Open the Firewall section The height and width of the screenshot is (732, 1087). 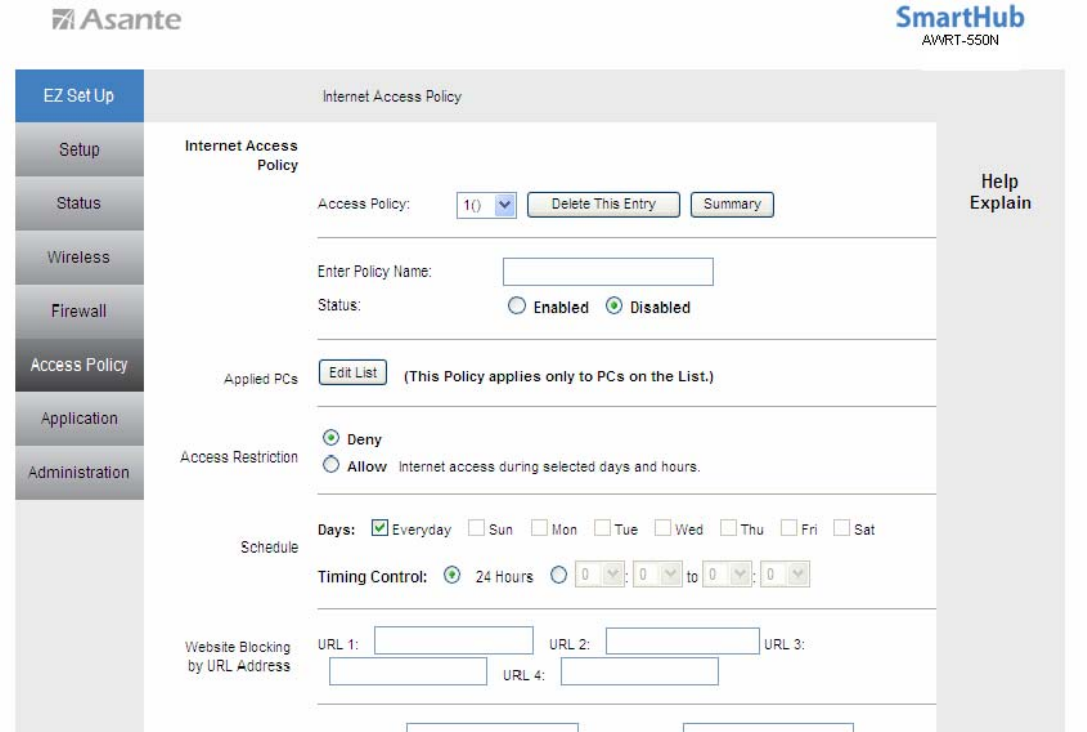pos(79,311)
